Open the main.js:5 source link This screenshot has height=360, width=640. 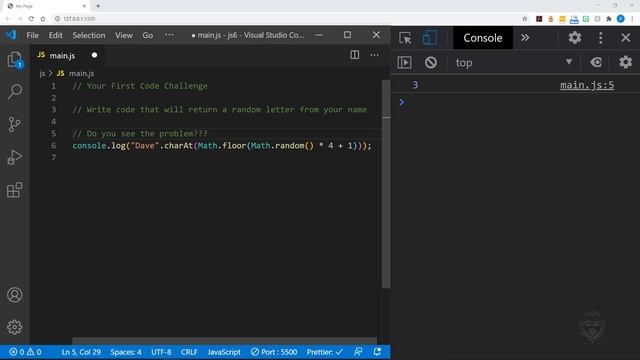pos(587,85)
